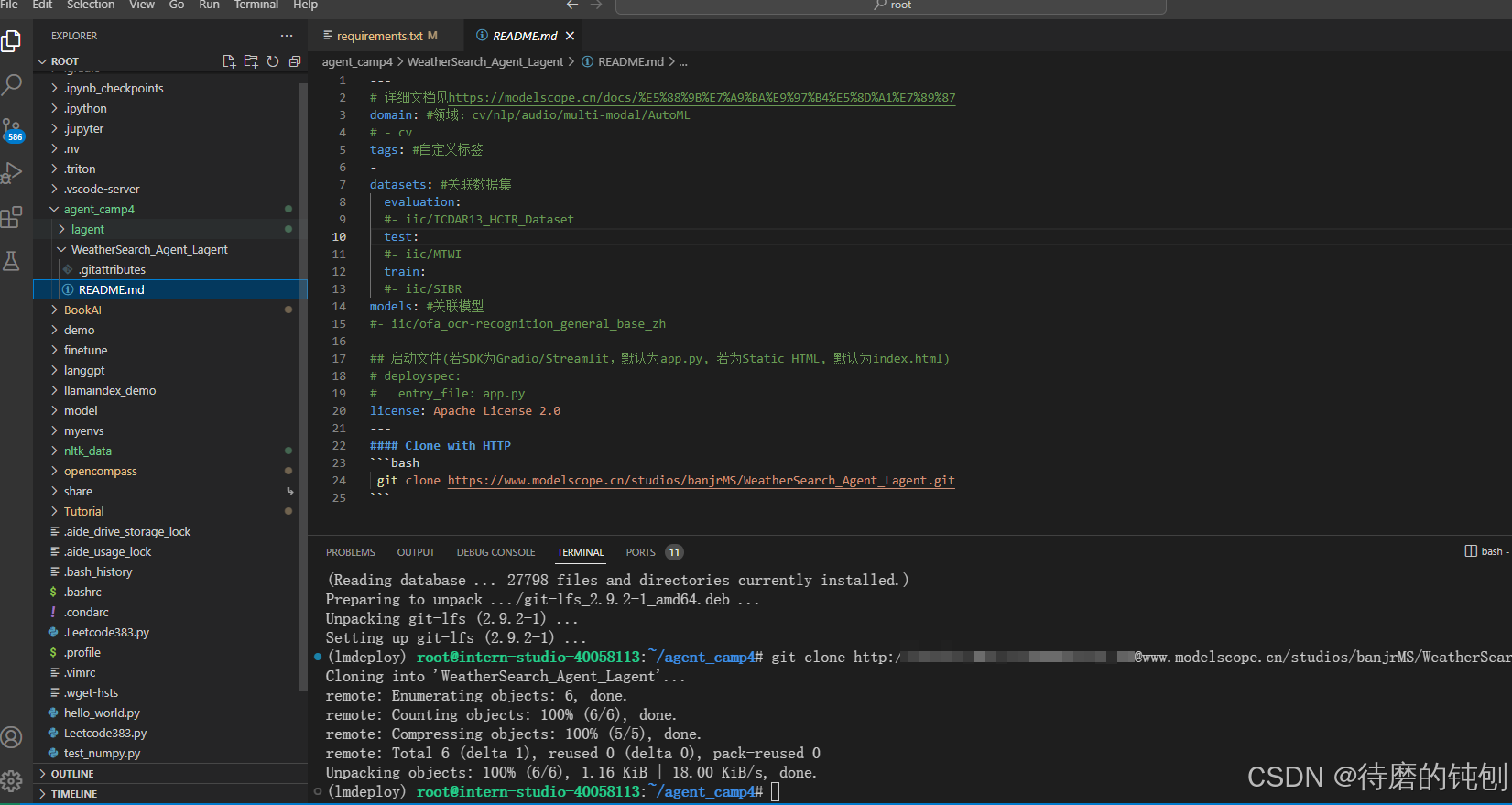This screenshot has width=1512, height=805.
Task: Open the Search view in activity bar
Action: [x=12, y=85]
